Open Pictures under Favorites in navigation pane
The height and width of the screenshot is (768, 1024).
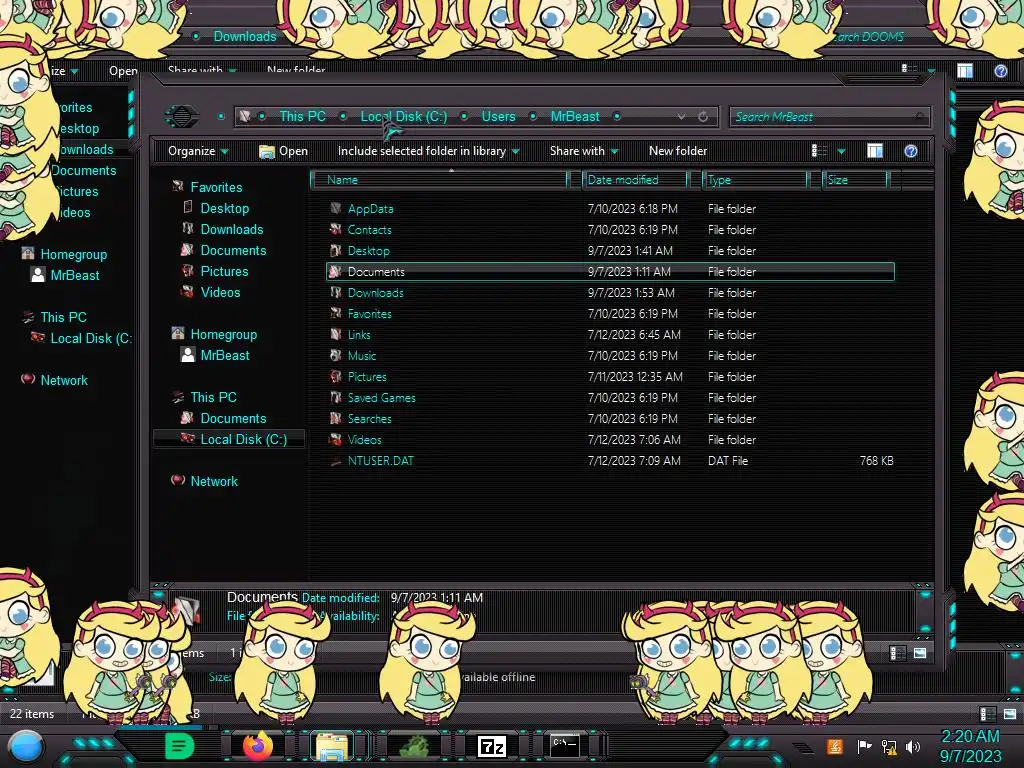(x=224, y=272)
